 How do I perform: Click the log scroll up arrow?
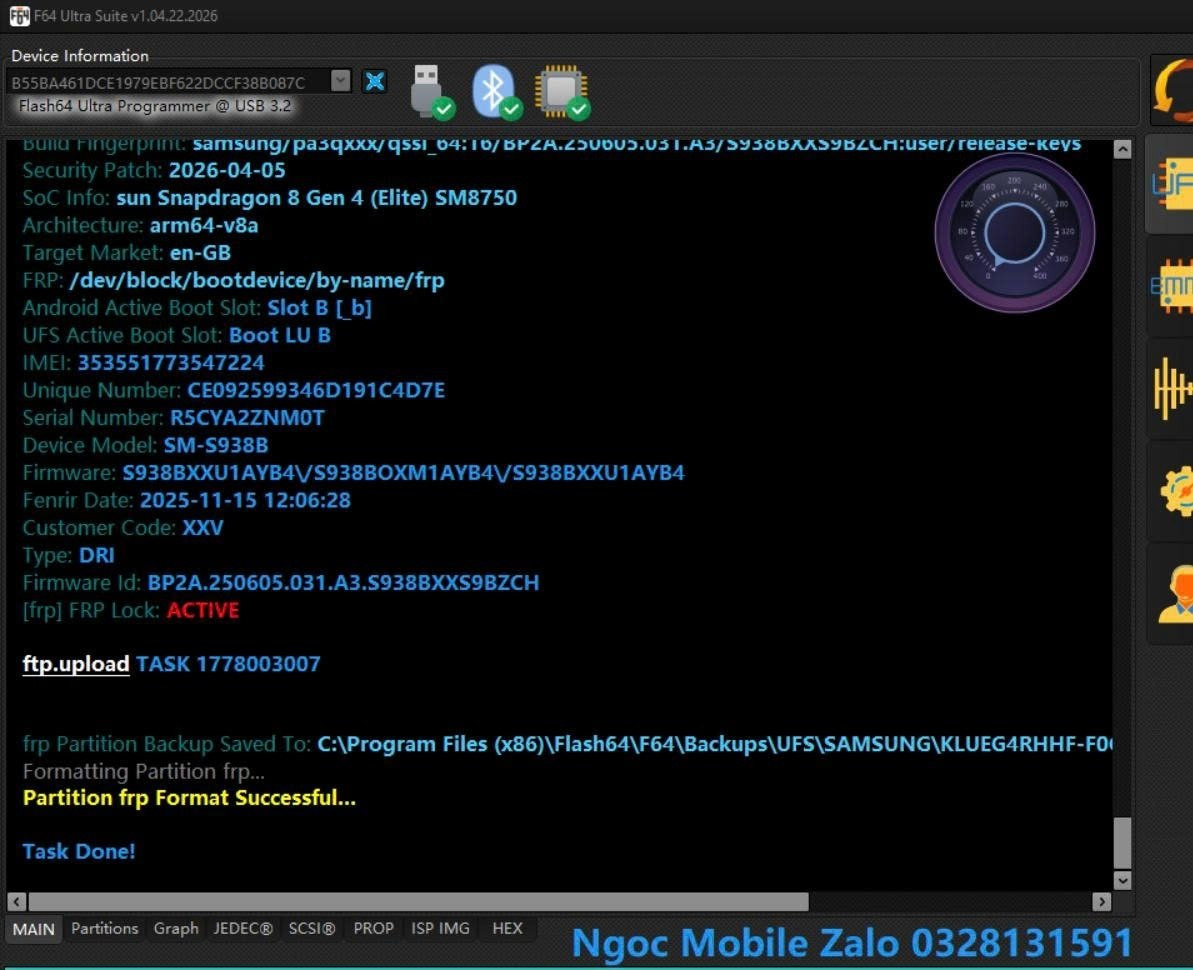1122,149
